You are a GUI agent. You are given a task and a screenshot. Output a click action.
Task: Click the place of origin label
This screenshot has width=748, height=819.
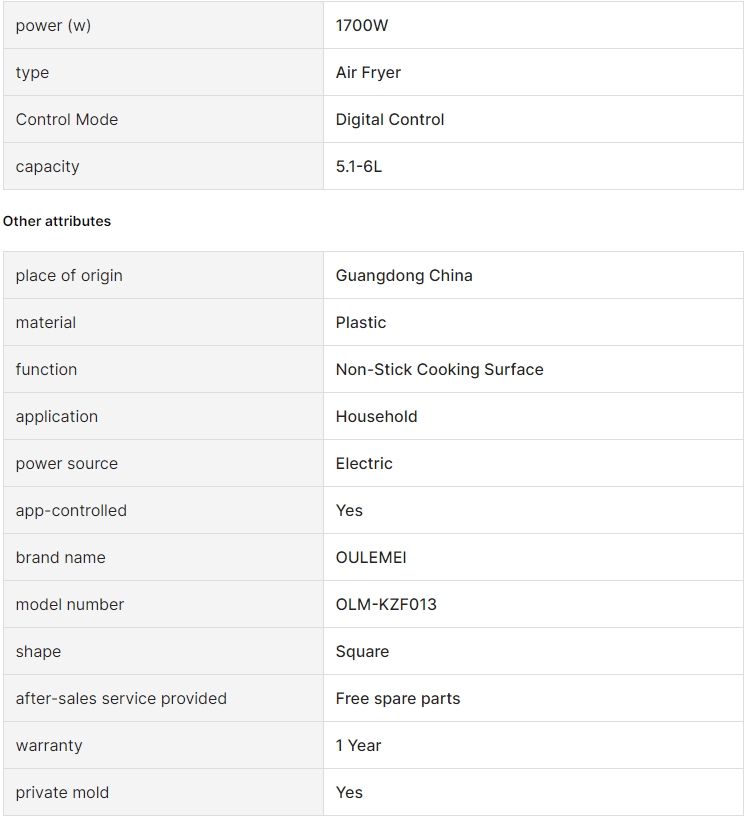click(x=69, y=276)
